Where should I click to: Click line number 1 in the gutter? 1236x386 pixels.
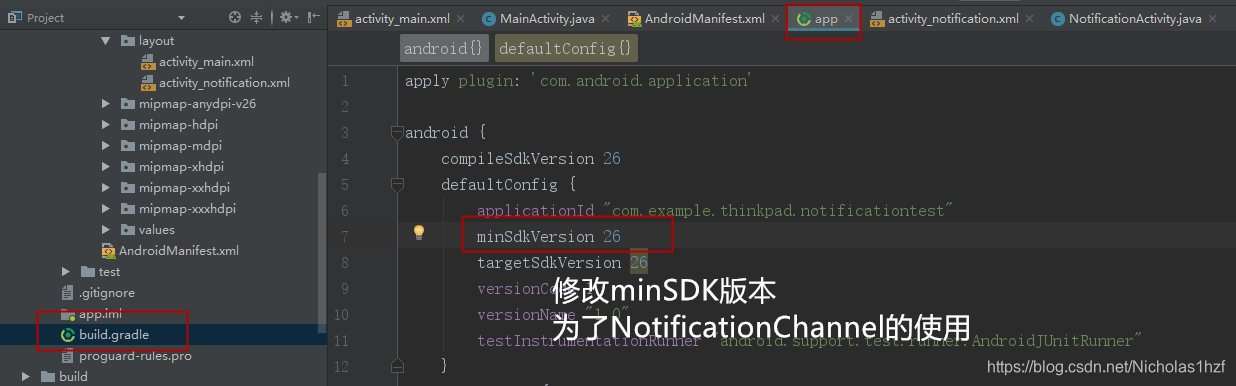(x=345, y=81)
